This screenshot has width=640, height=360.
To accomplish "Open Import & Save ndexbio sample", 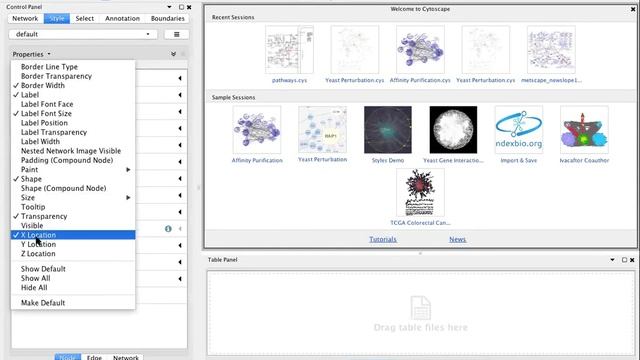I will [x=519, y=130].
